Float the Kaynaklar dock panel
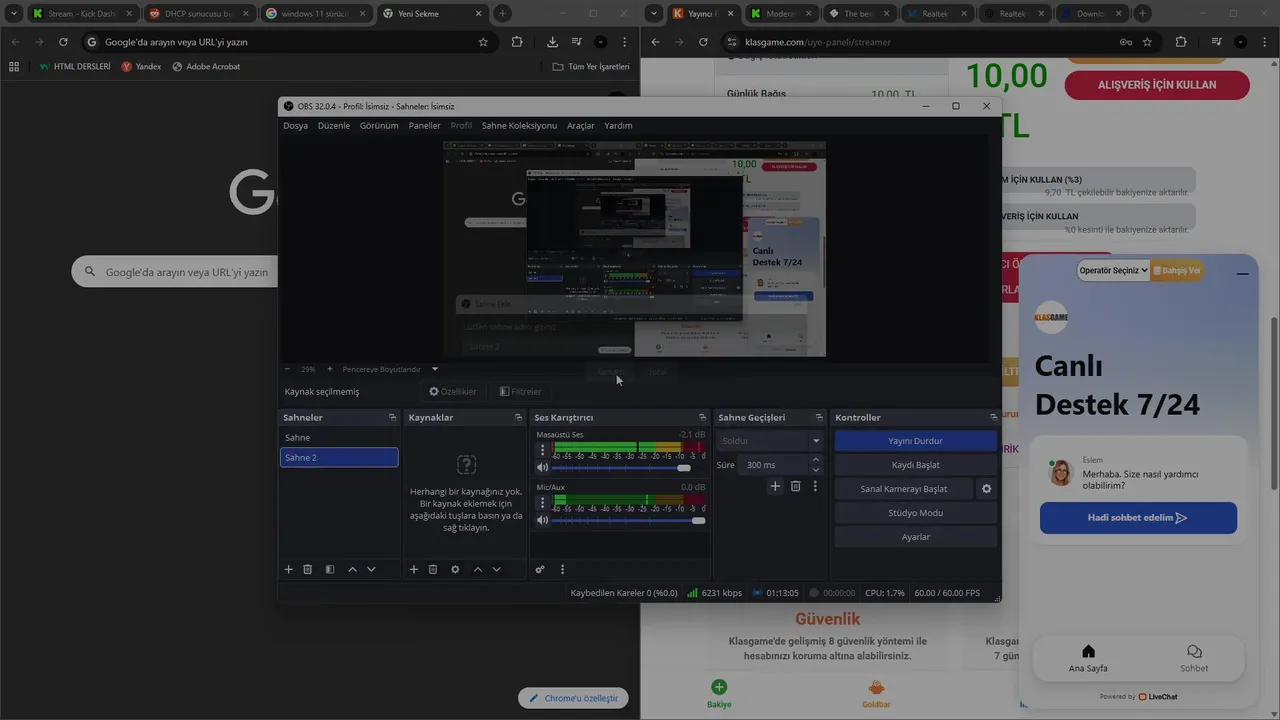The image size is (1280, 720). coord(518,417)
